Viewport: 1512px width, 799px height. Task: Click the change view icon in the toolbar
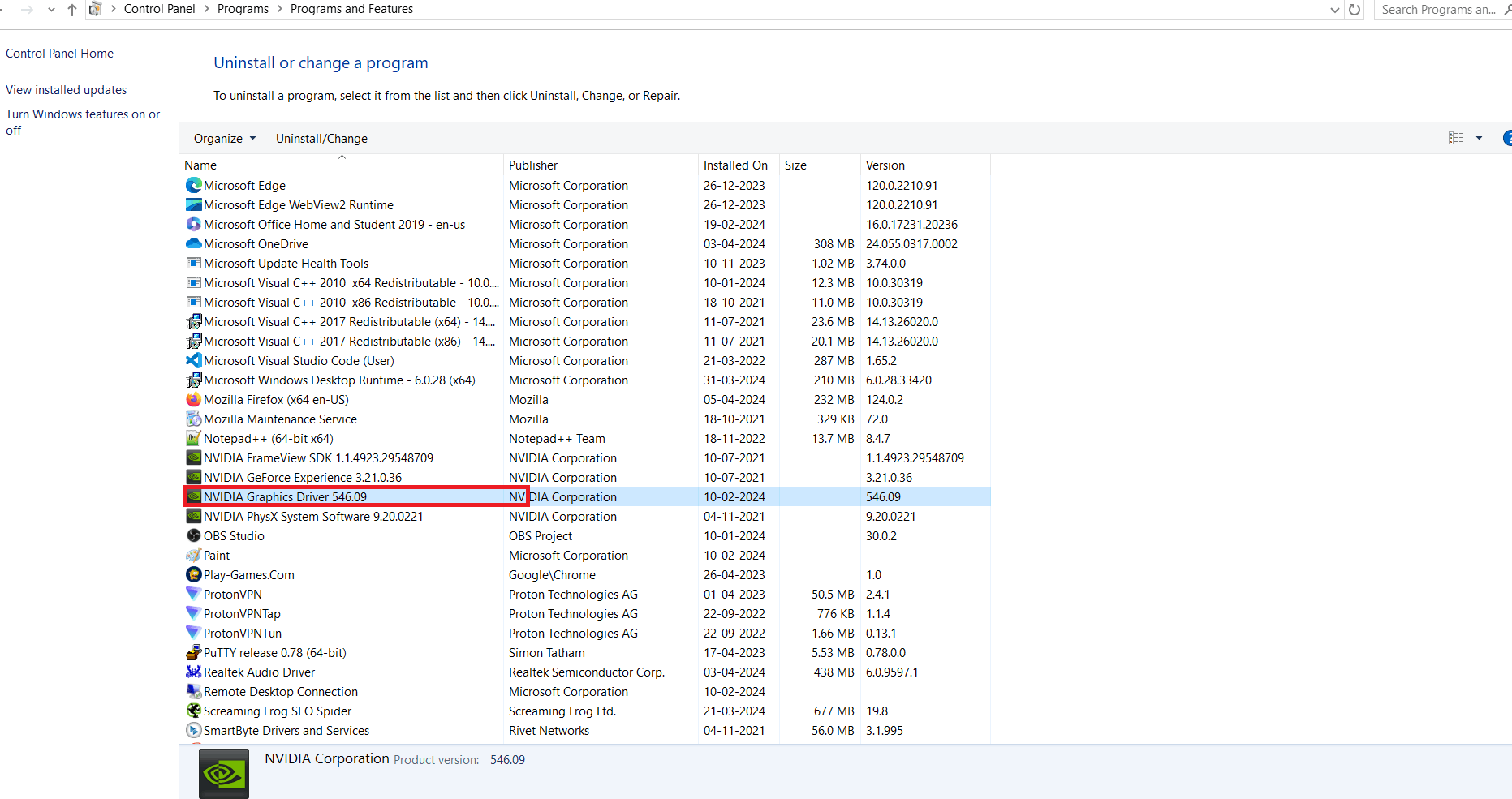[x=1456, y=139]
